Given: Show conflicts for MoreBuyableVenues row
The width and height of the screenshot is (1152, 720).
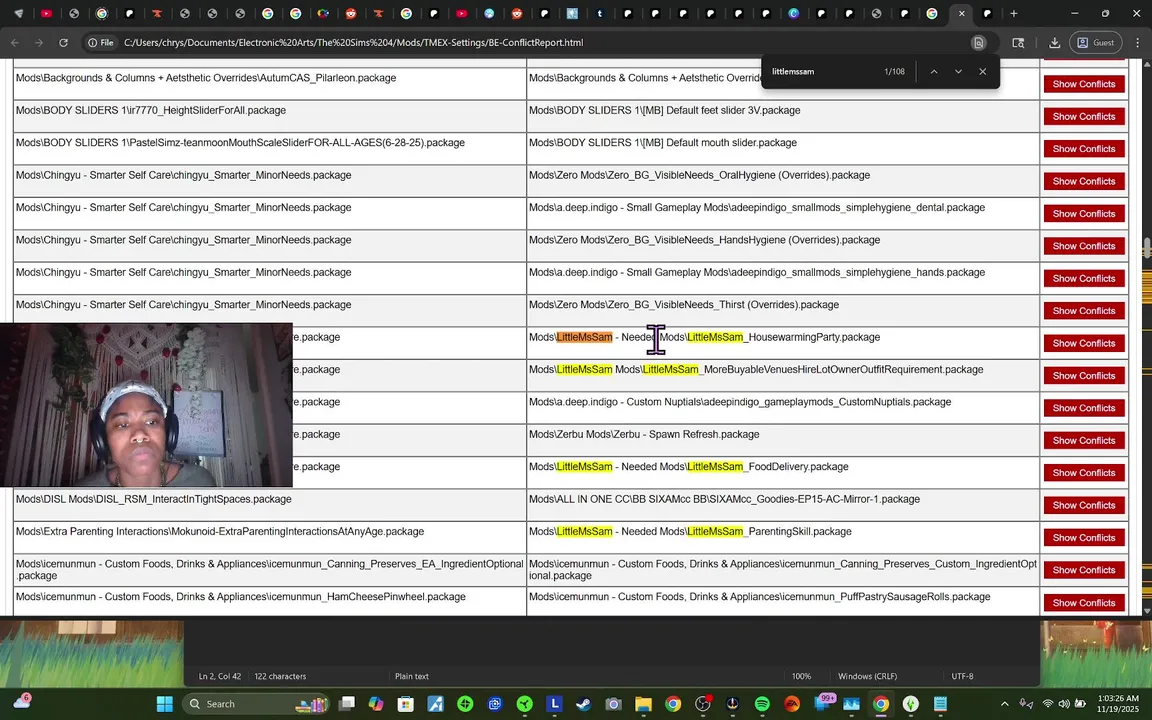Looking at the screenshot, I should pos(1084,375).
